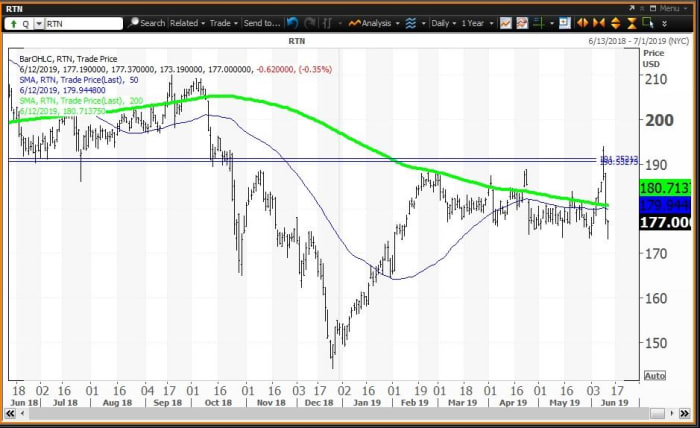Click the Q quote type indicator
Image resolution: width=700 pixels, height=428 pixels.
coord(25,24)
